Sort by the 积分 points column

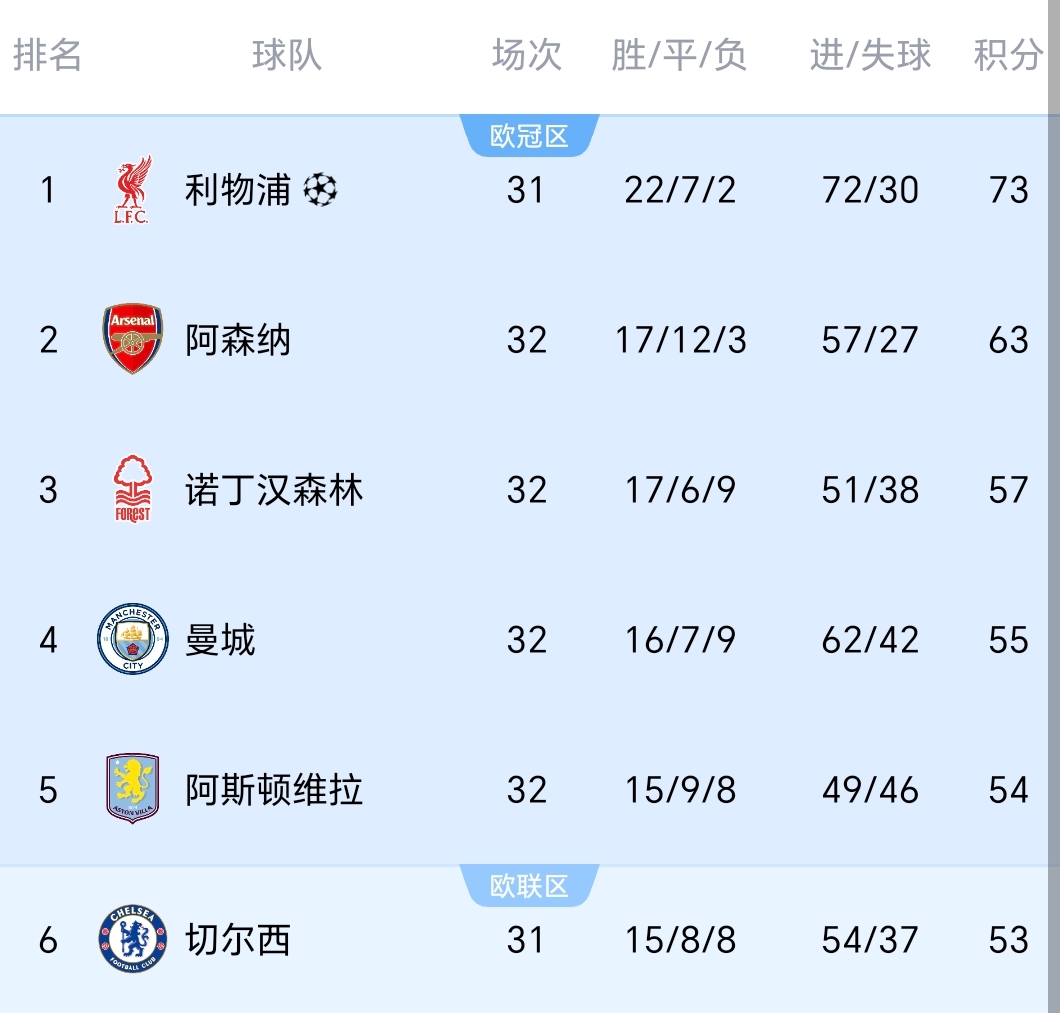[1005, 57]
